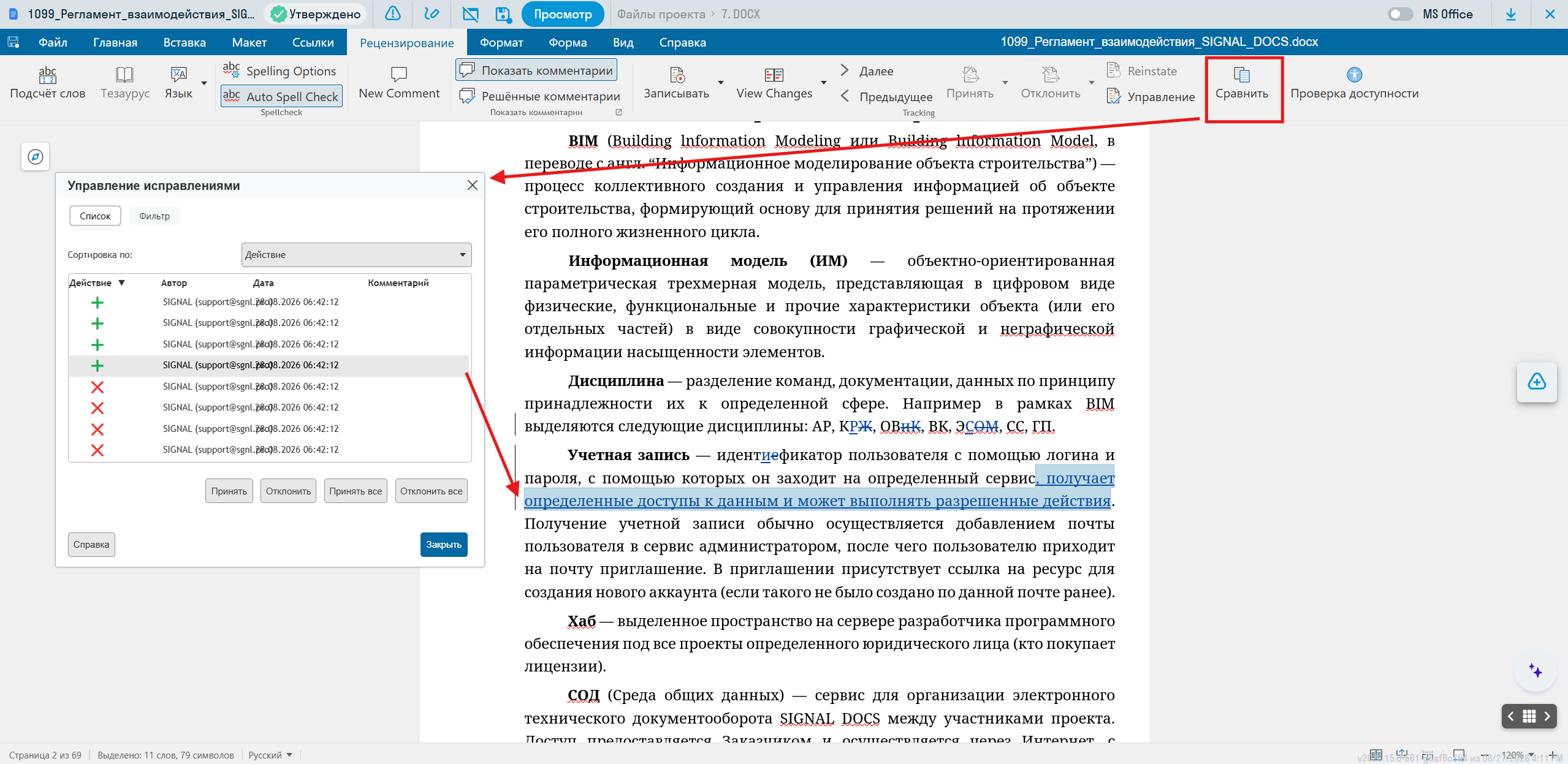Viewport: 1568px width, 764px height.
Task: Switch to the Макет tab
Action: click(x=249, y=42)
